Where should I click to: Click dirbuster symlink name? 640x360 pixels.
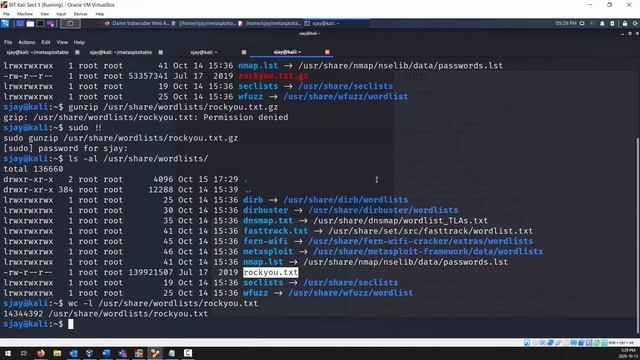click(265, 210)
